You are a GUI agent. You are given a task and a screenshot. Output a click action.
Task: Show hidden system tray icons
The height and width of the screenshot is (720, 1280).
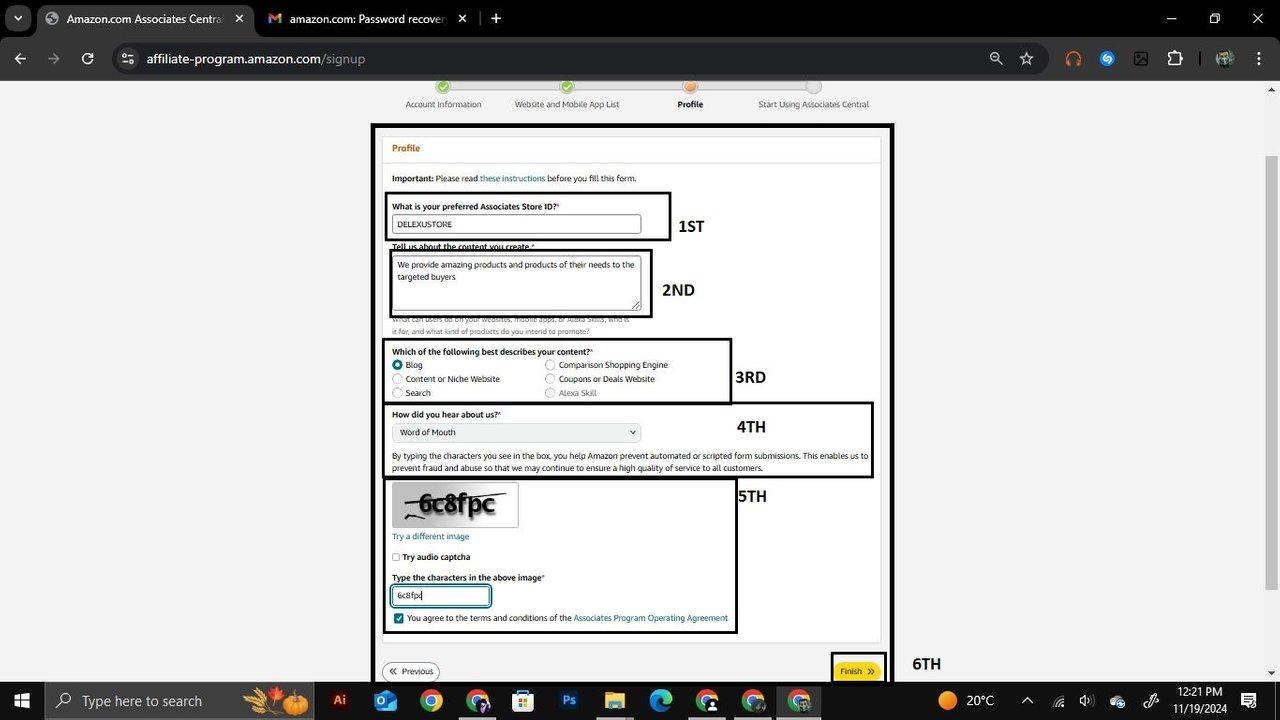click(x=1027, y=700)
